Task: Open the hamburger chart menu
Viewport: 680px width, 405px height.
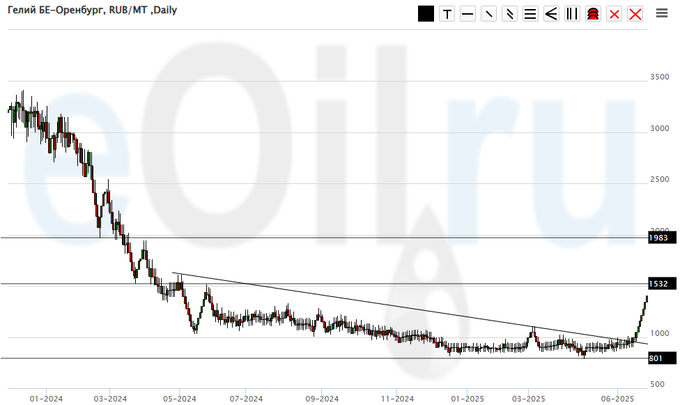Action: [662, 13]
